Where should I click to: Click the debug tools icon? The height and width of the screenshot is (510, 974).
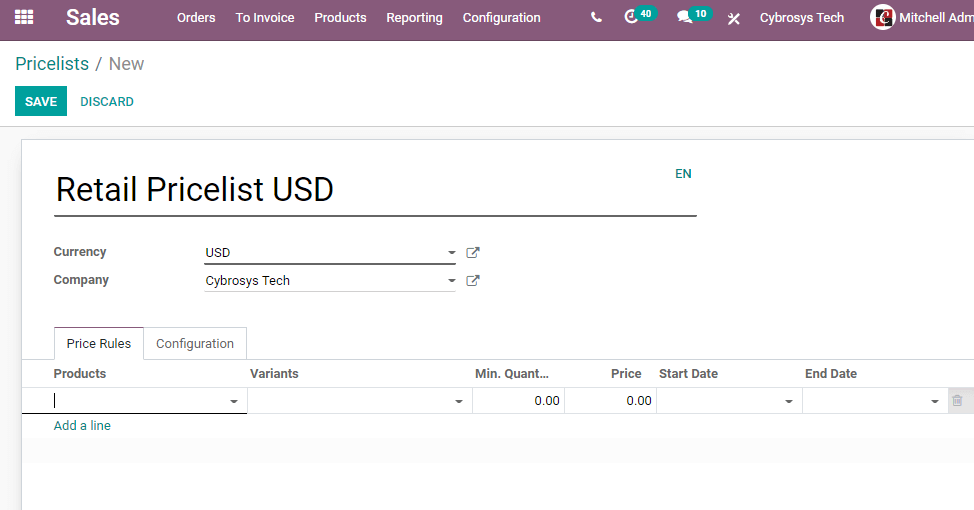pos(734,18)
